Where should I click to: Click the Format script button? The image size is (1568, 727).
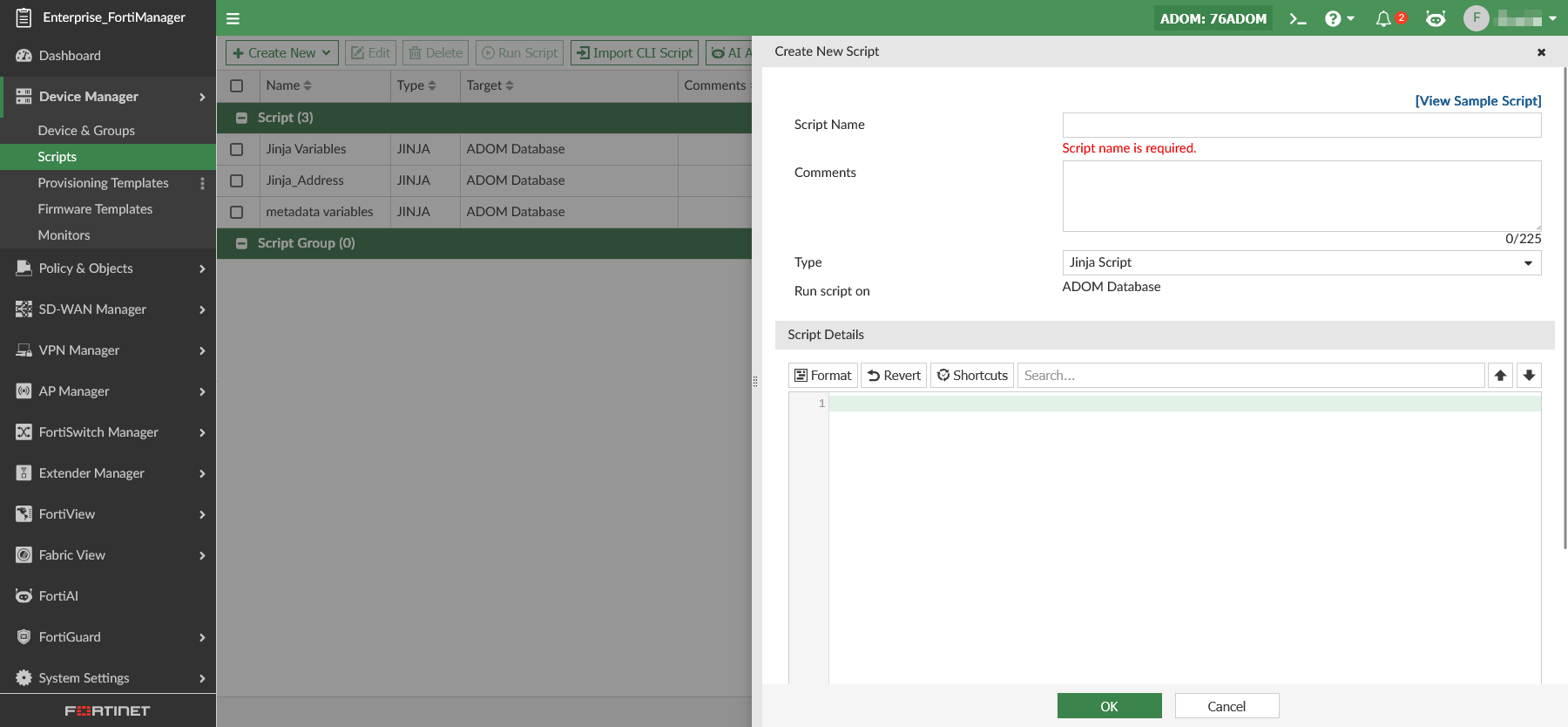pos(822,376)
